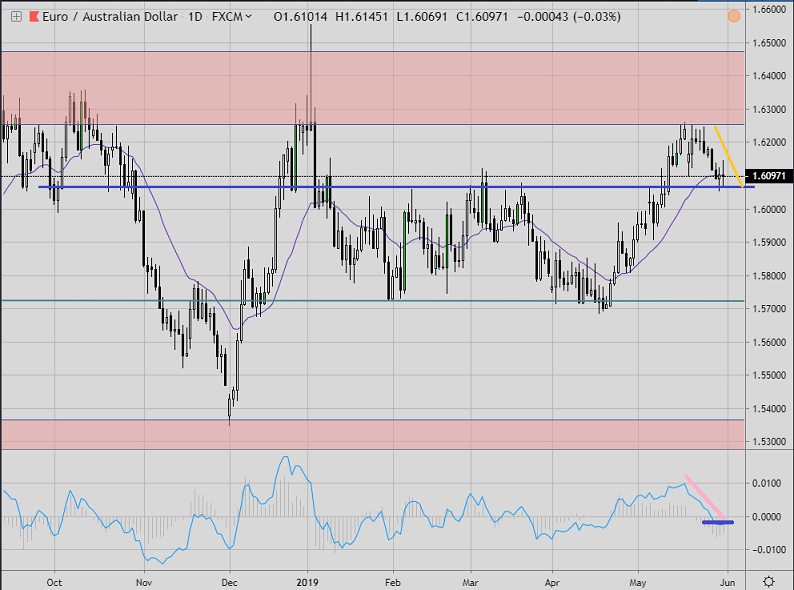Click the 2019 label on time axis
Screen dimensions: 794x590
(307, 582)
